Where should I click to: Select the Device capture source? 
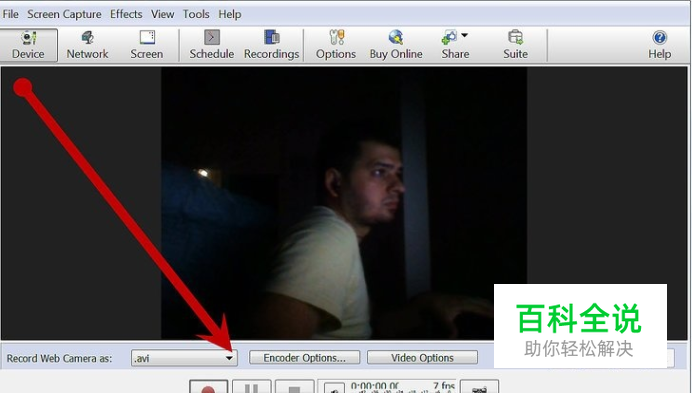28,45
